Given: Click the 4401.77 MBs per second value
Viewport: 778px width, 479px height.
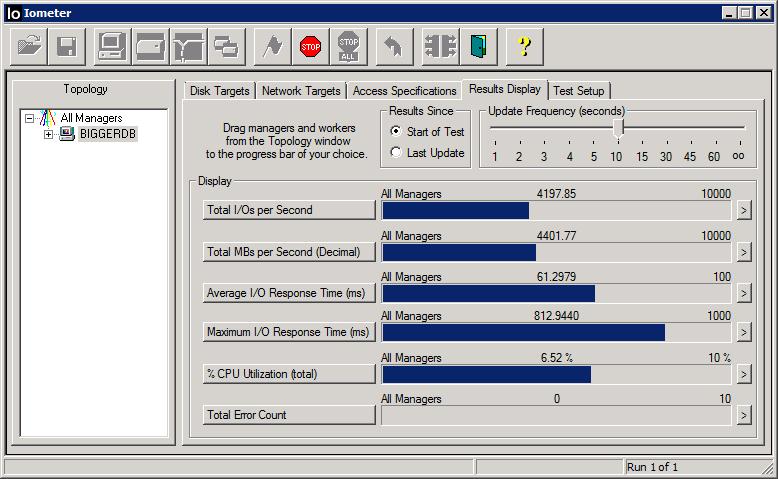Looking at the screenshot, I should [x=556, y=235].
